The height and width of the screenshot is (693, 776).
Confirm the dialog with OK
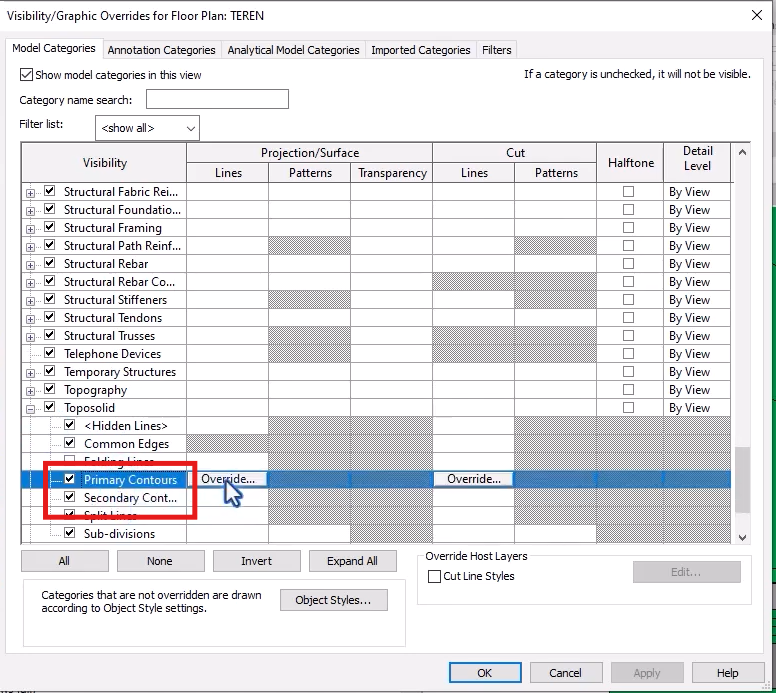tap(484, 673)
